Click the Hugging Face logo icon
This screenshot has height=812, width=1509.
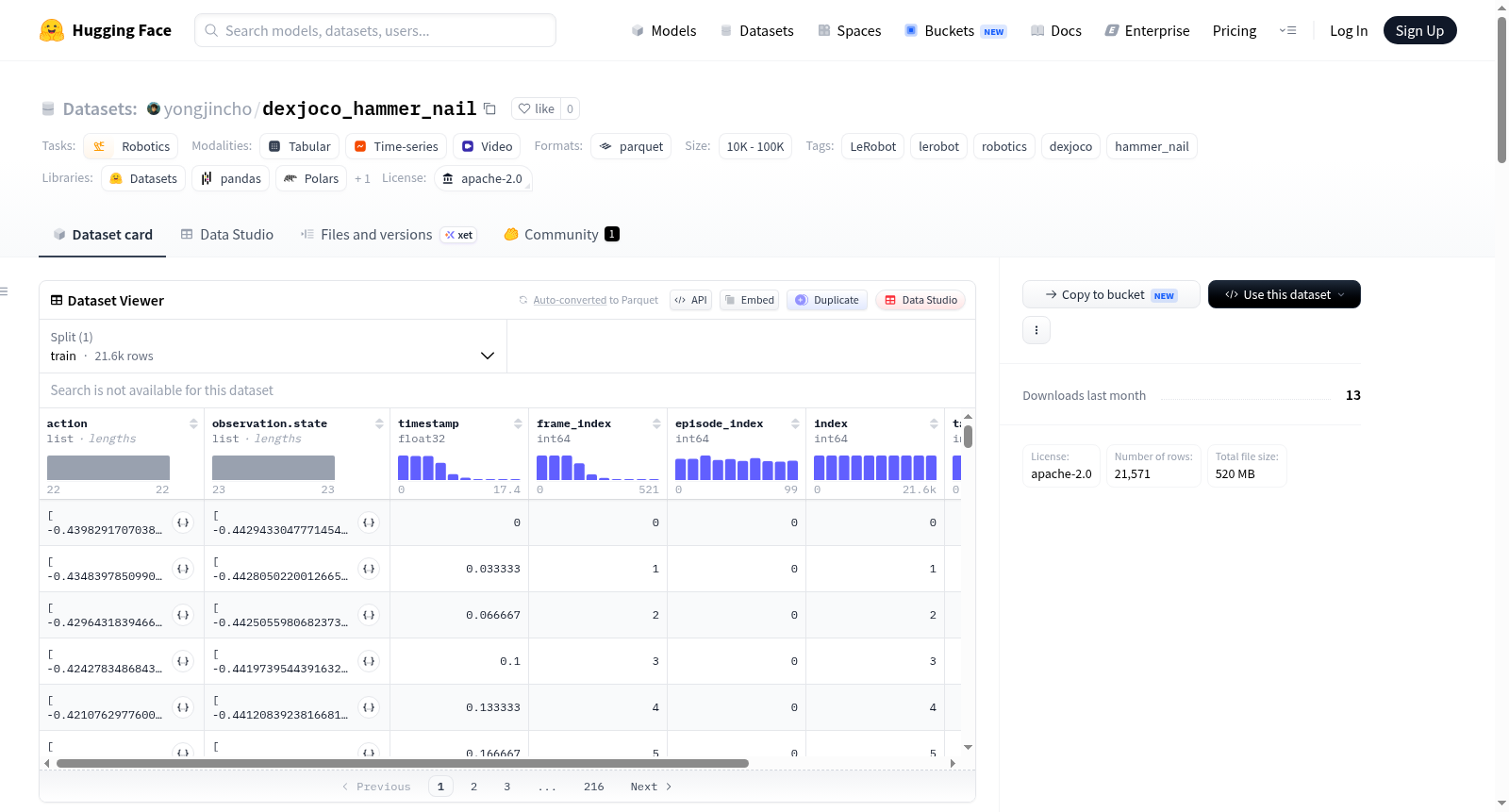point(52,30)
